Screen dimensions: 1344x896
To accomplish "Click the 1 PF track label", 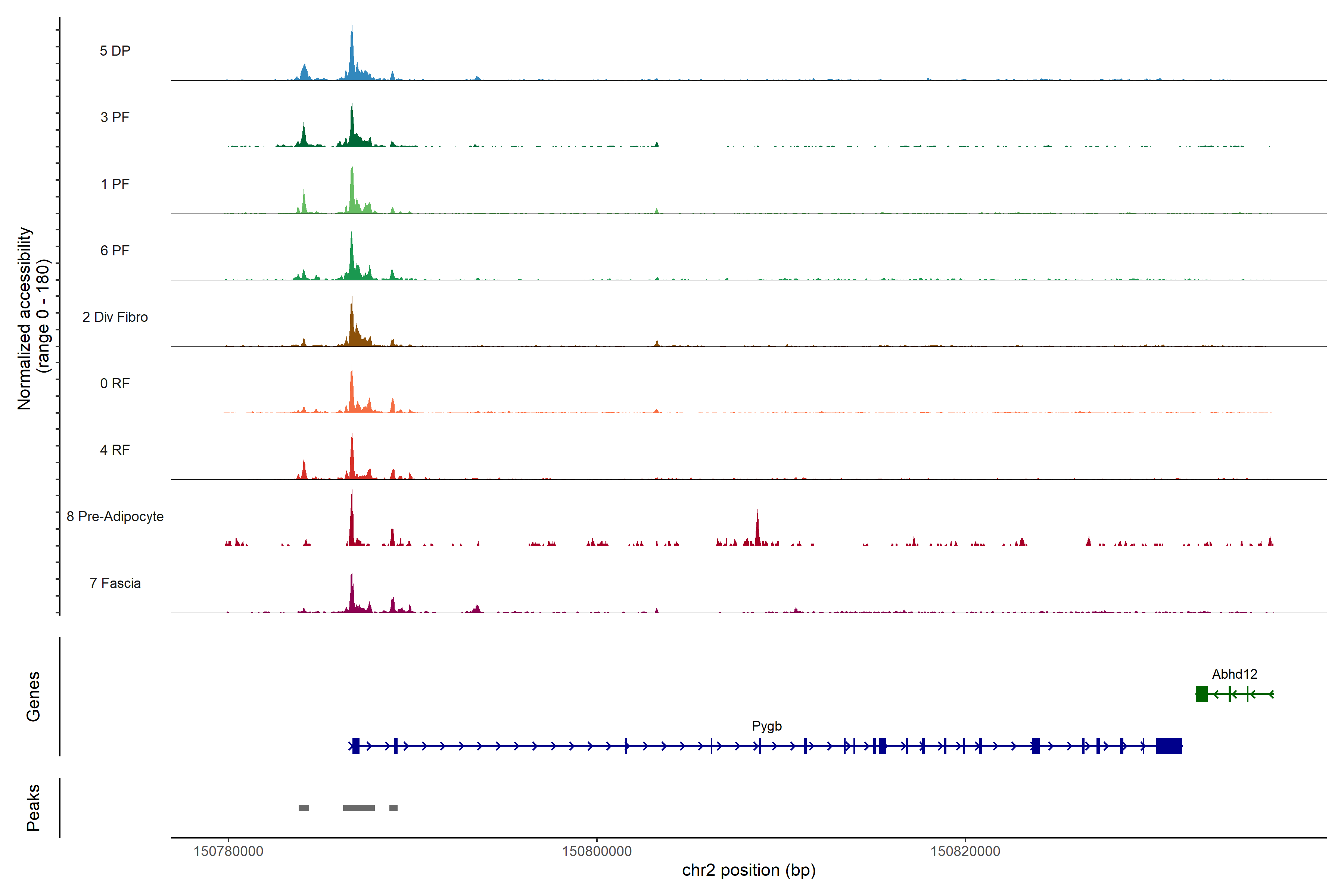I will 115,184.
